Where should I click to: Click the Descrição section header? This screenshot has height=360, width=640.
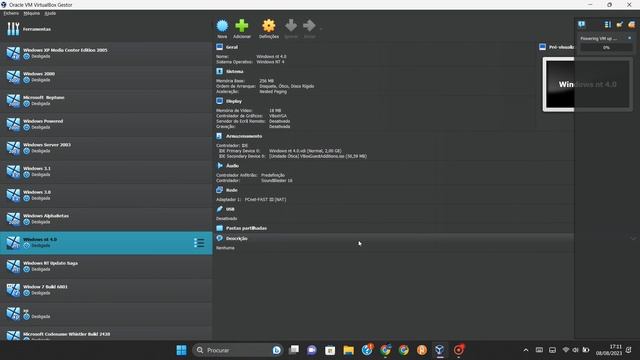[x=237, y=238]
